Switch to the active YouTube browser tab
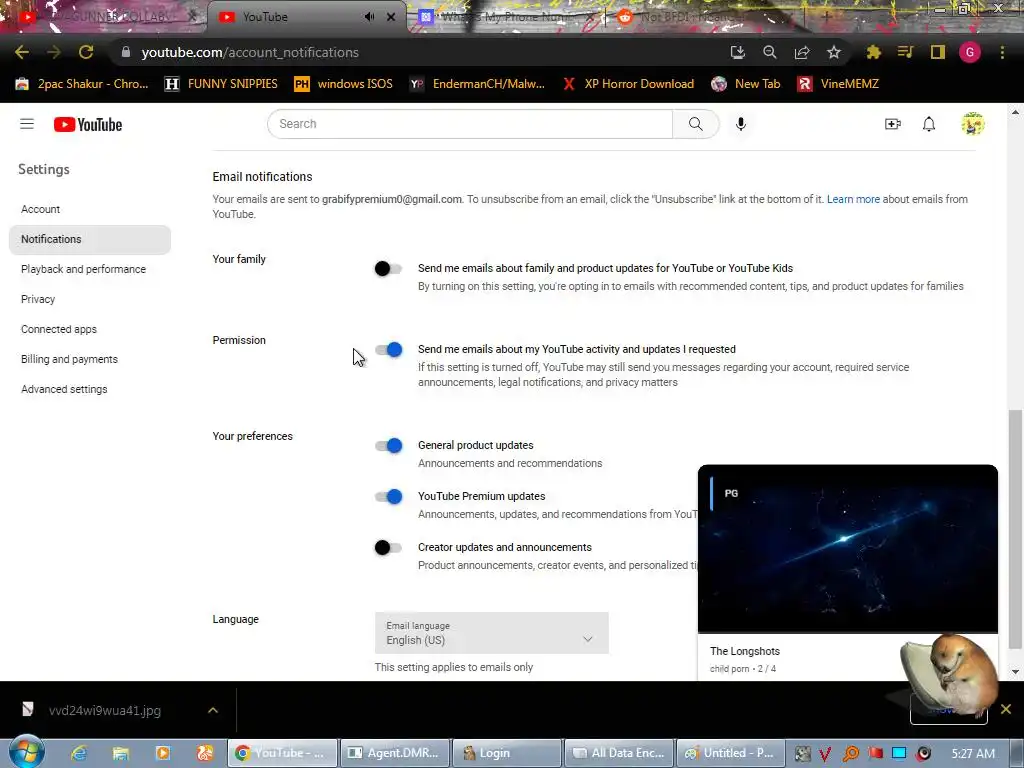 [306, 17]
